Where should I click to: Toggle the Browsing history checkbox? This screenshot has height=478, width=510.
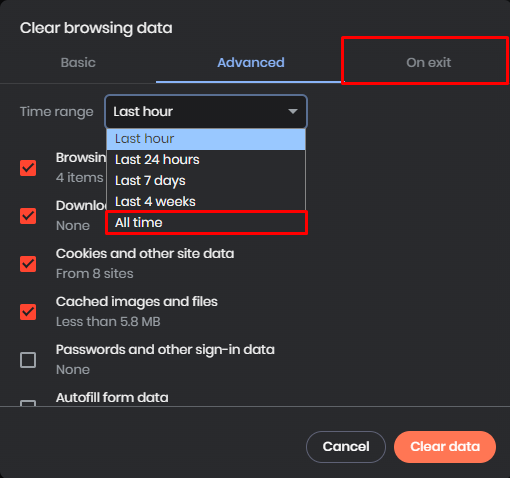coord(28,168)
